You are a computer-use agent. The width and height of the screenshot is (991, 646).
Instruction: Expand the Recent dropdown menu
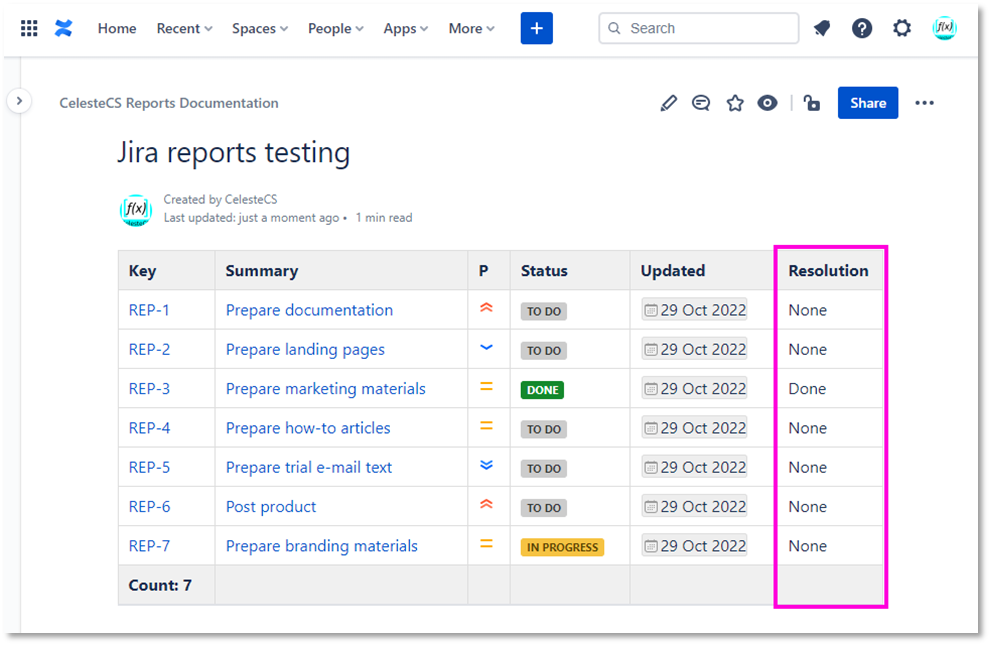point(185,28)
